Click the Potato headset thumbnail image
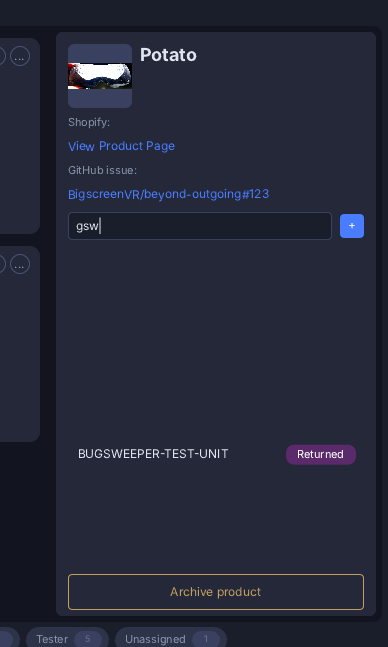 click(x=100, y=76)
